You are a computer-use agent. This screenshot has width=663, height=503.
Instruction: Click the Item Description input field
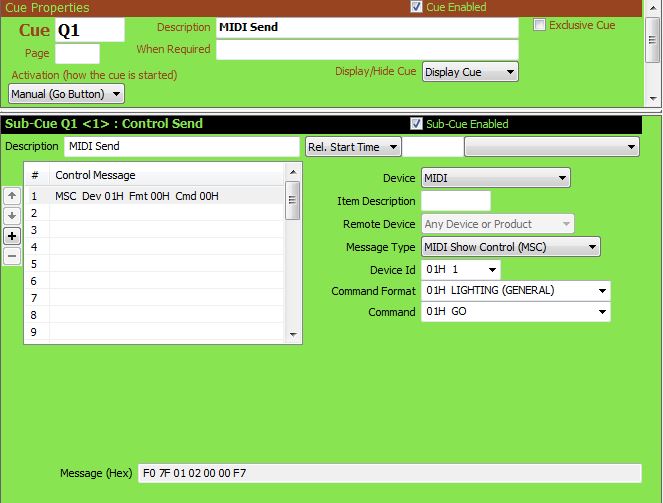click(455, 201)
